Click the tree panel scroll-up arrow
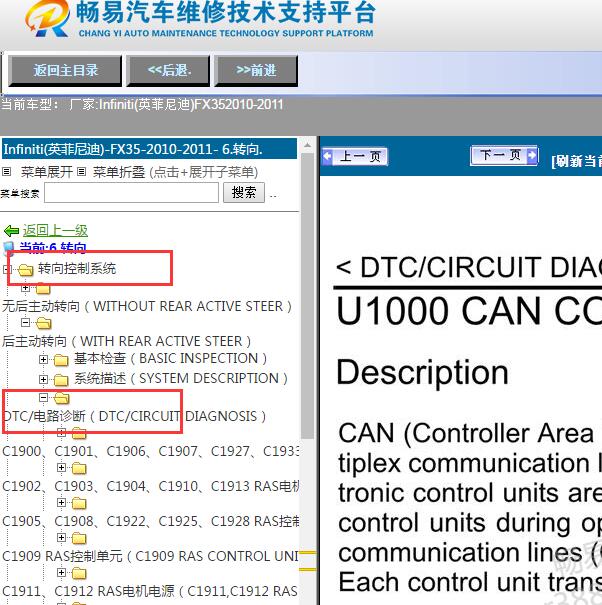Viewport: 602px width, 605px height. [308, 145]
